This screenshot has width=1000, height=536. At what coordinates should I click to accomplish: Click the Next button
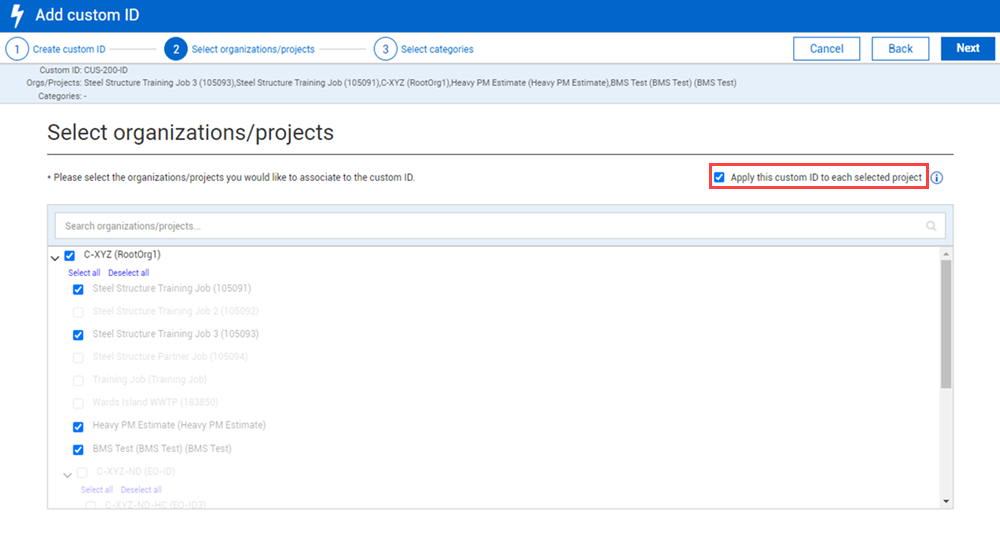tap(967, 49)
